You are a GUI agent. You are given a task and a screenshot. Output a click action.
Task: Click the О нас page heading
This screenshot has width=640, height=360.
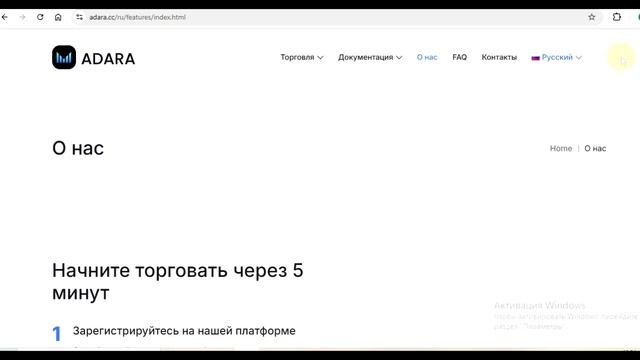[x=78, y=148]
